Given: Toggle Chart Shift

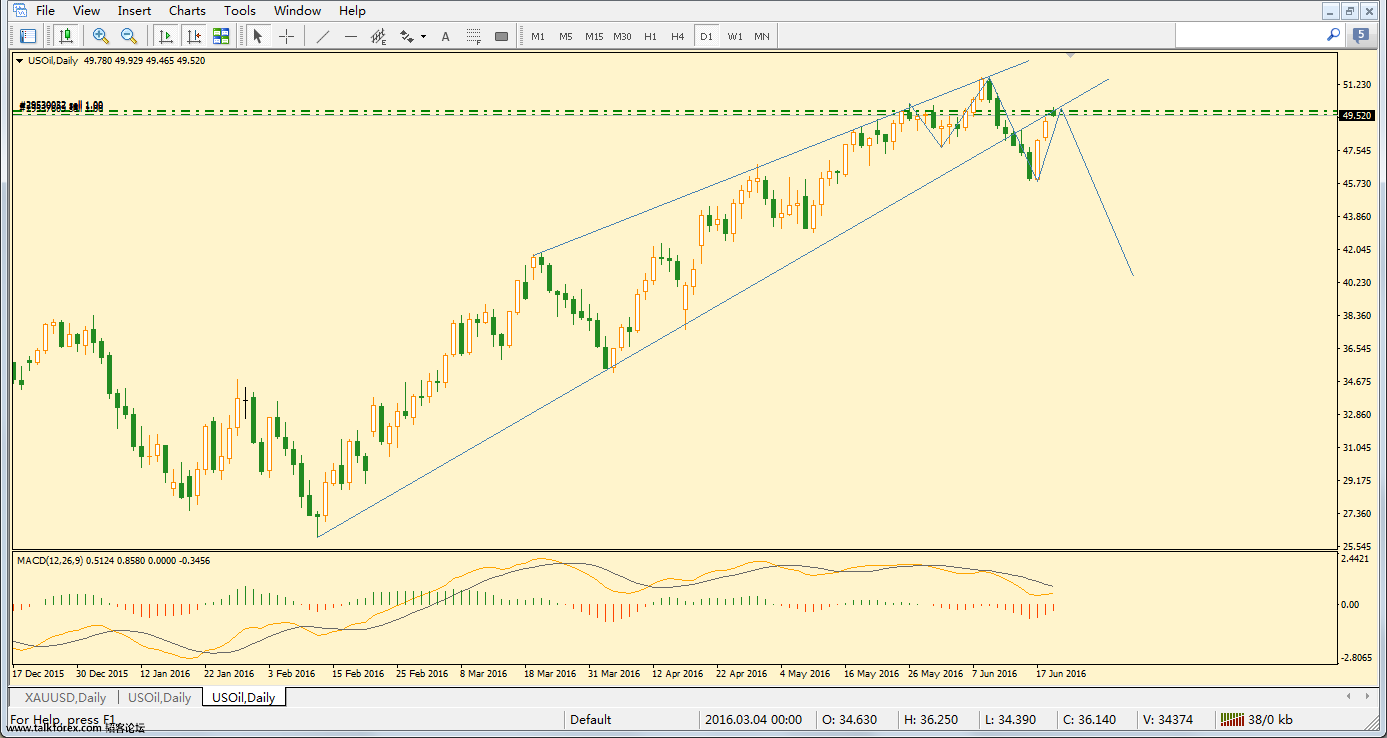Looking at the screenshot, I should (194, 36).
